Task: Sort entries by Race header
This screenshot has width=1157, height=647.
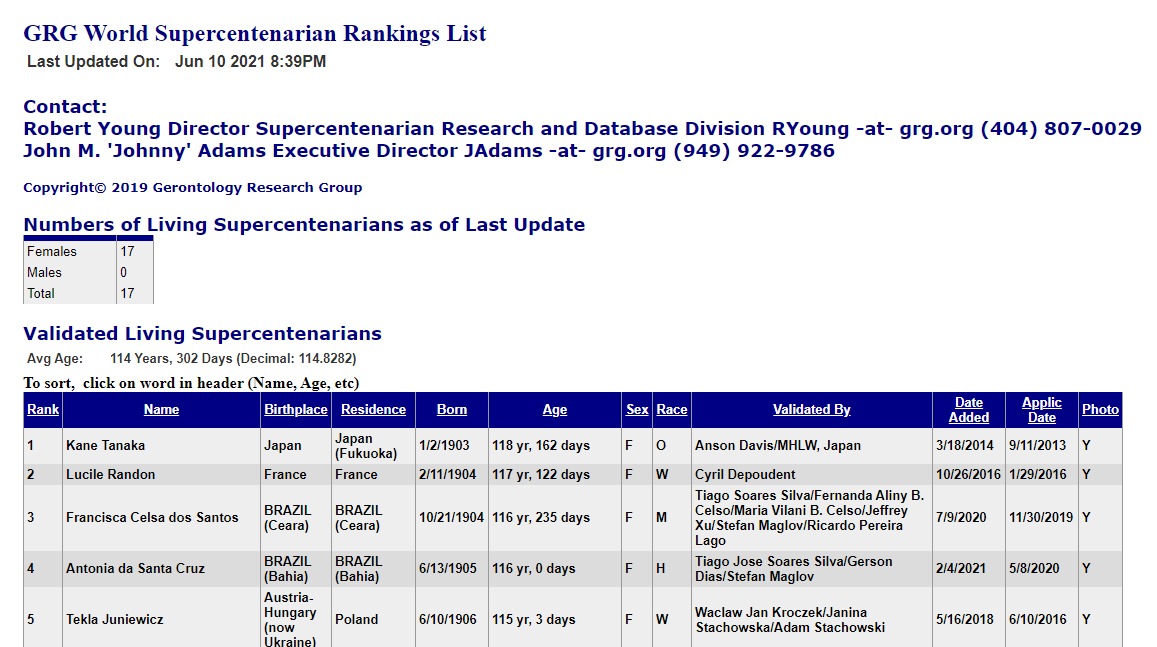Action: tap(671, 409)
